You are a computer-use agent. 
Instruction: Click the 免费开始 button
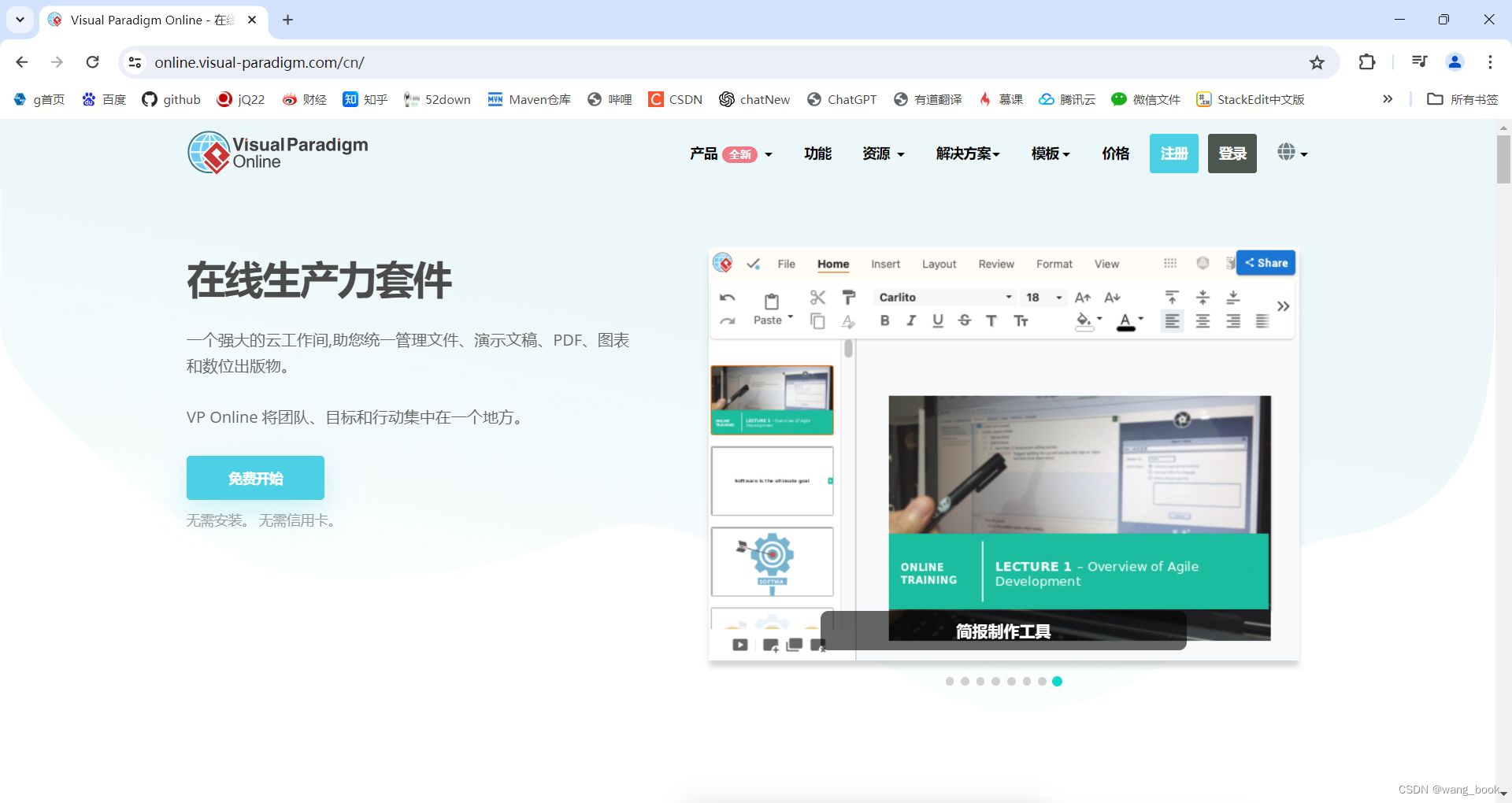(255, 478)
